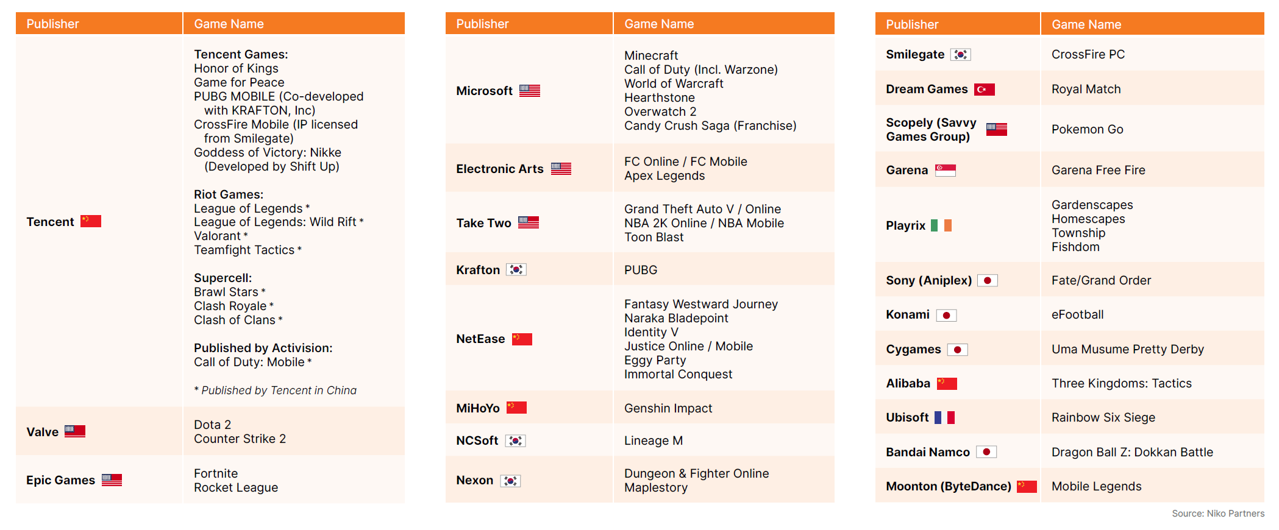Click the Singapore flag beside Garena
This screenshot has width=1279, height=530.
[x=945, y=170]
